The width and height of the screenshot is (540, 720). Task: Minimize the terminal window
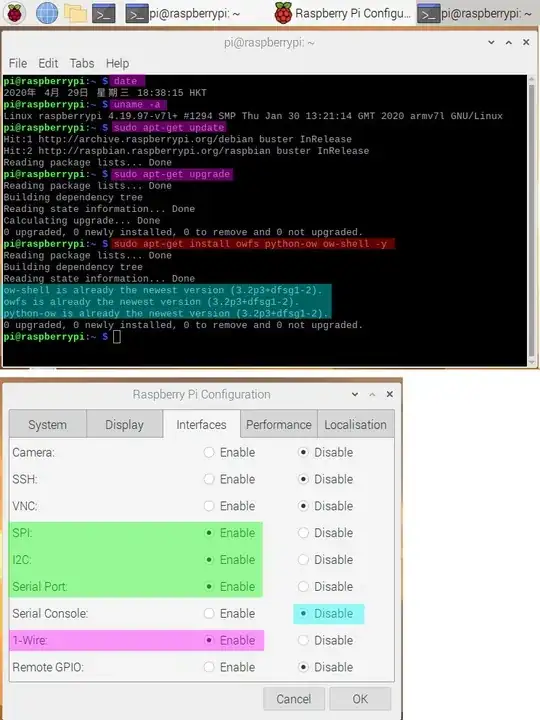pos(491,42)
